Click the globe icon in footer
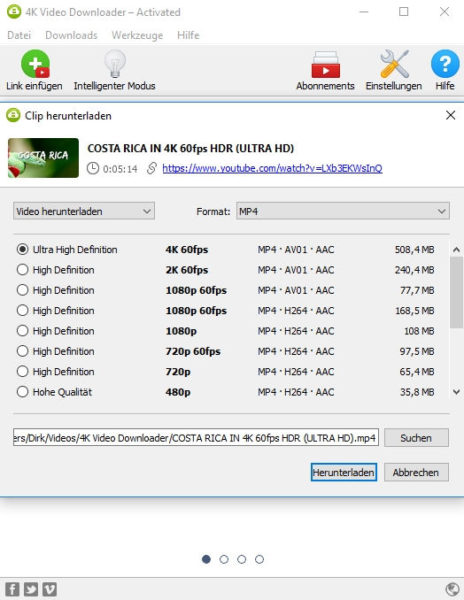This screenshot has width=464, height=600. tap(453, 589)
